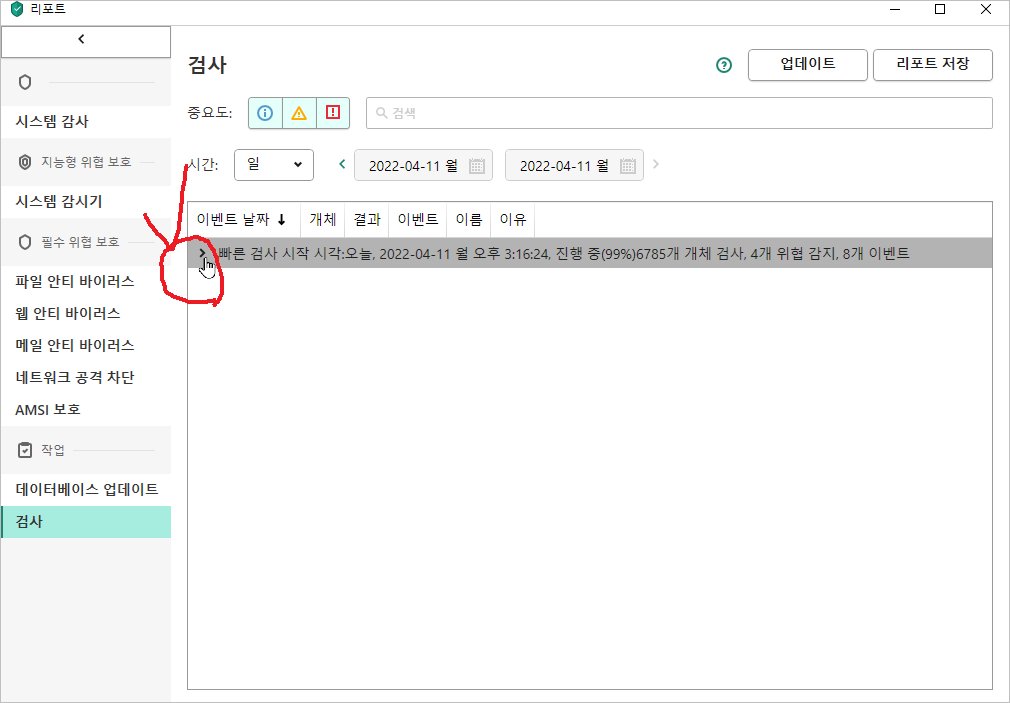Click the 리포트 저장 button
1010x703 pixels.
932,65
